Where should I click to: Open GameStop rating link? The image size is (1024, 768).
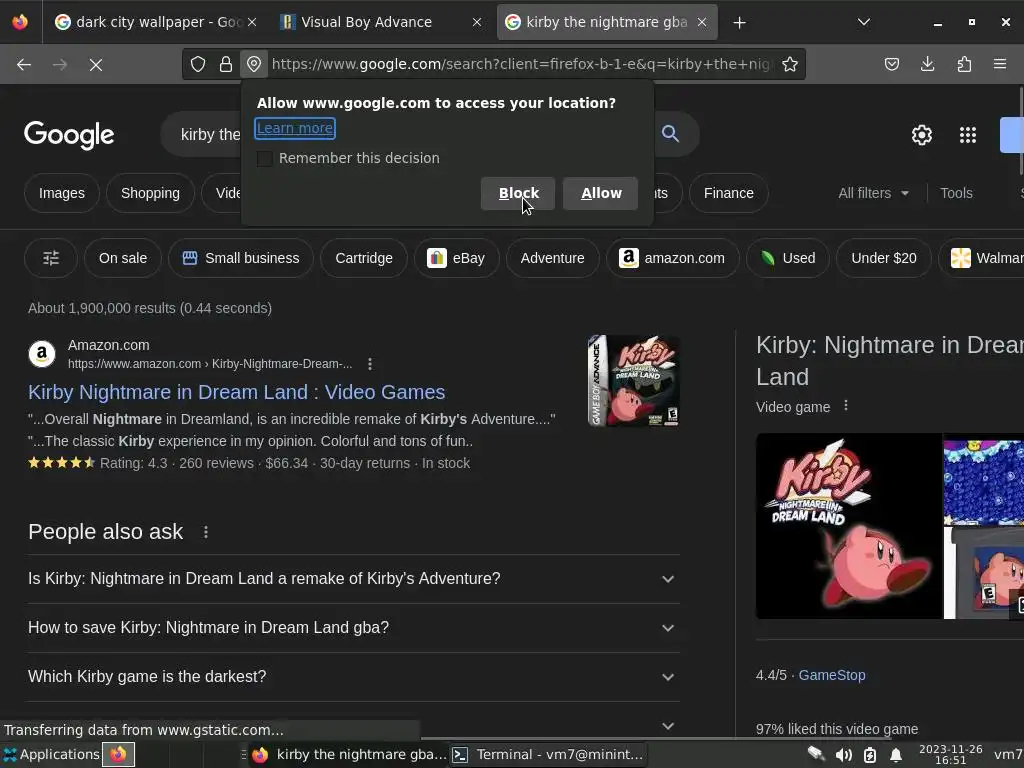[x=832, y=675]
